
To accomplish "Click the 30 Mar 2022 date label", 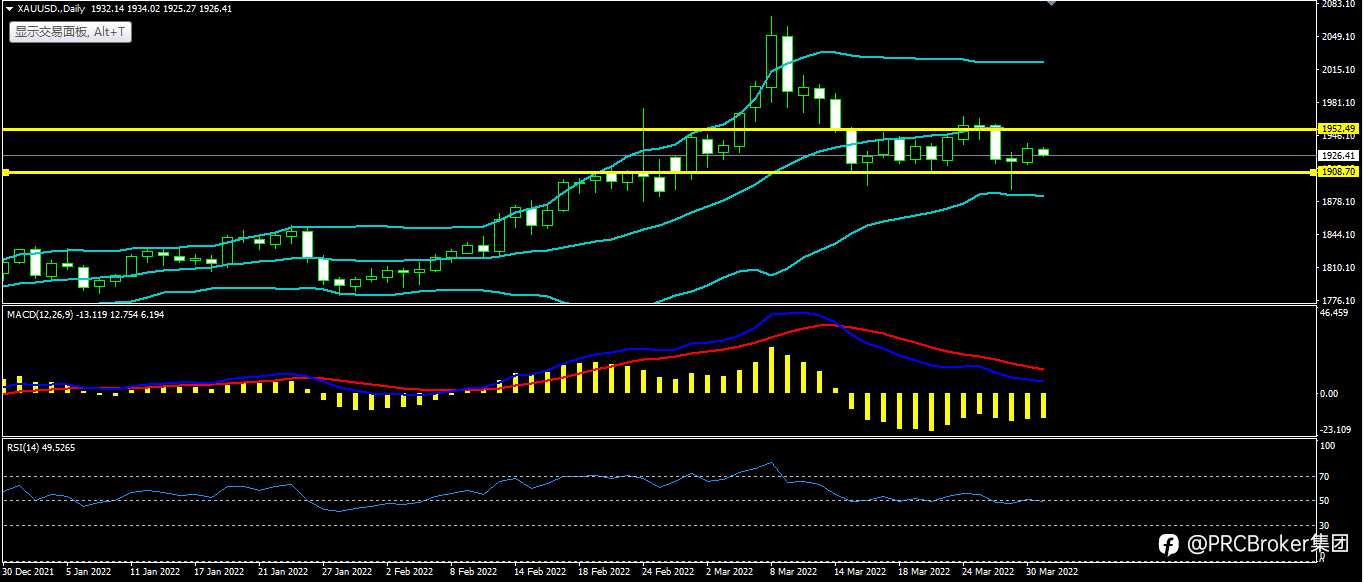I will (x=1052, y=572).
